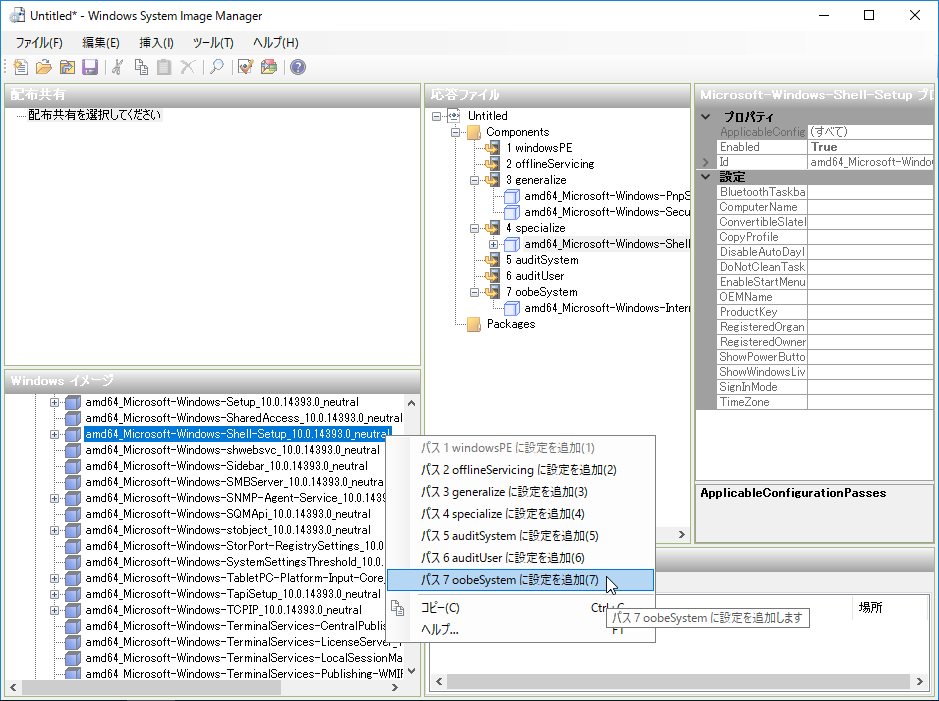Click cube icon of amd64_Microsoft-Windows-SharedAccess component

[73, 418]
